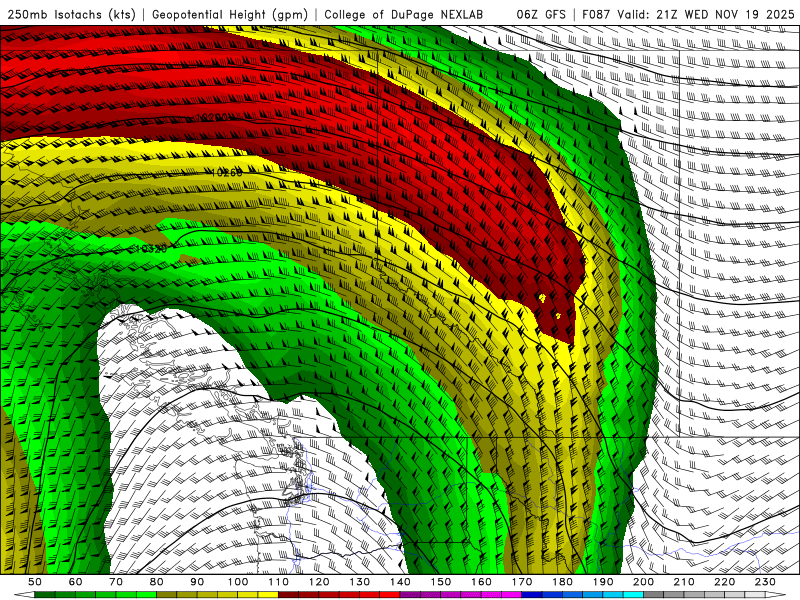Click the 200 label on the color scale
Viewport: 800px width, 600px height.
(x=644, y=582)
